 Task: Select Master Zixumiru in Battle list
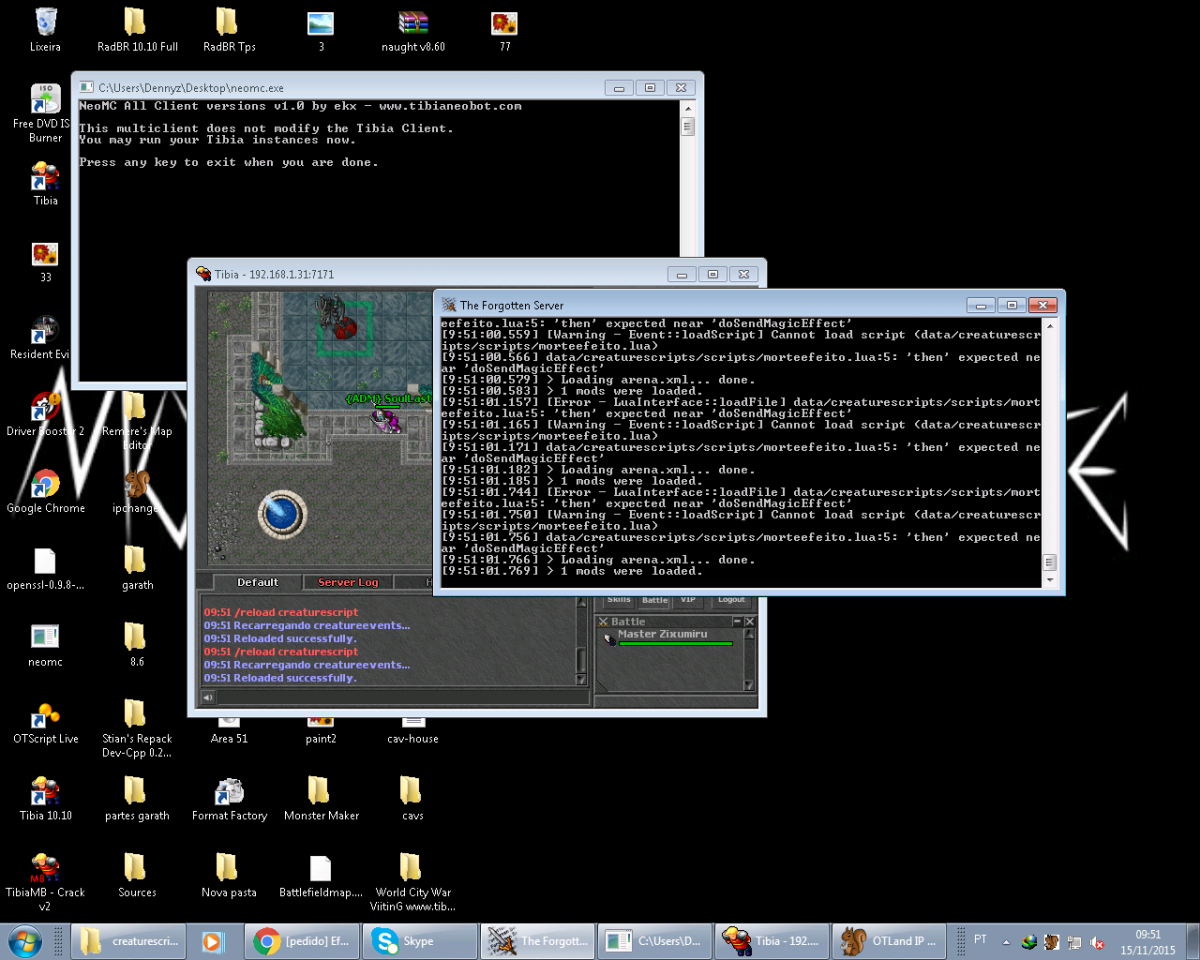coord(670,637)
